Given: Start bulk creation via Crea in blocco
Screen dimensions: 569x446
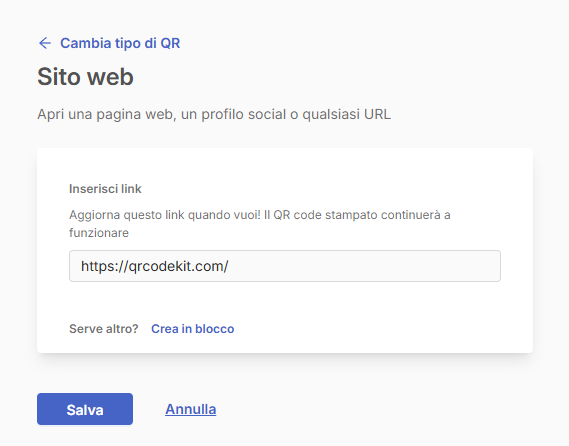Looking at the screenshot, I should pyautogui.click(x=193, y=329).
